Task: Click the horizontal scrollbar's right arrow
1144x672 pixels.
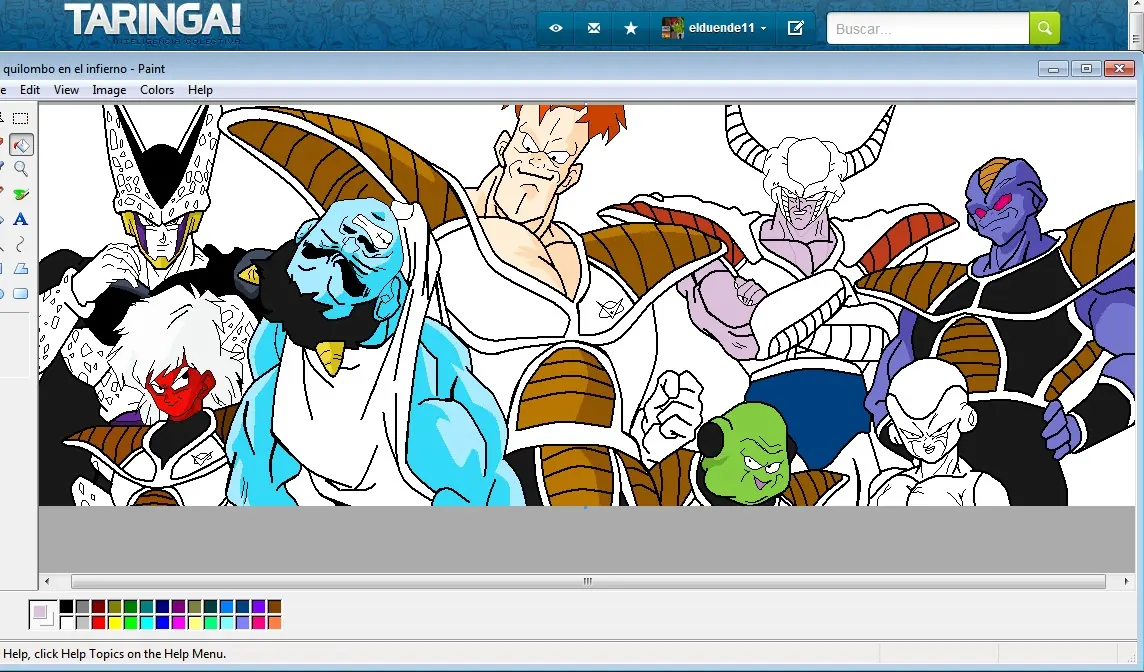Action: pos(1126,582)
